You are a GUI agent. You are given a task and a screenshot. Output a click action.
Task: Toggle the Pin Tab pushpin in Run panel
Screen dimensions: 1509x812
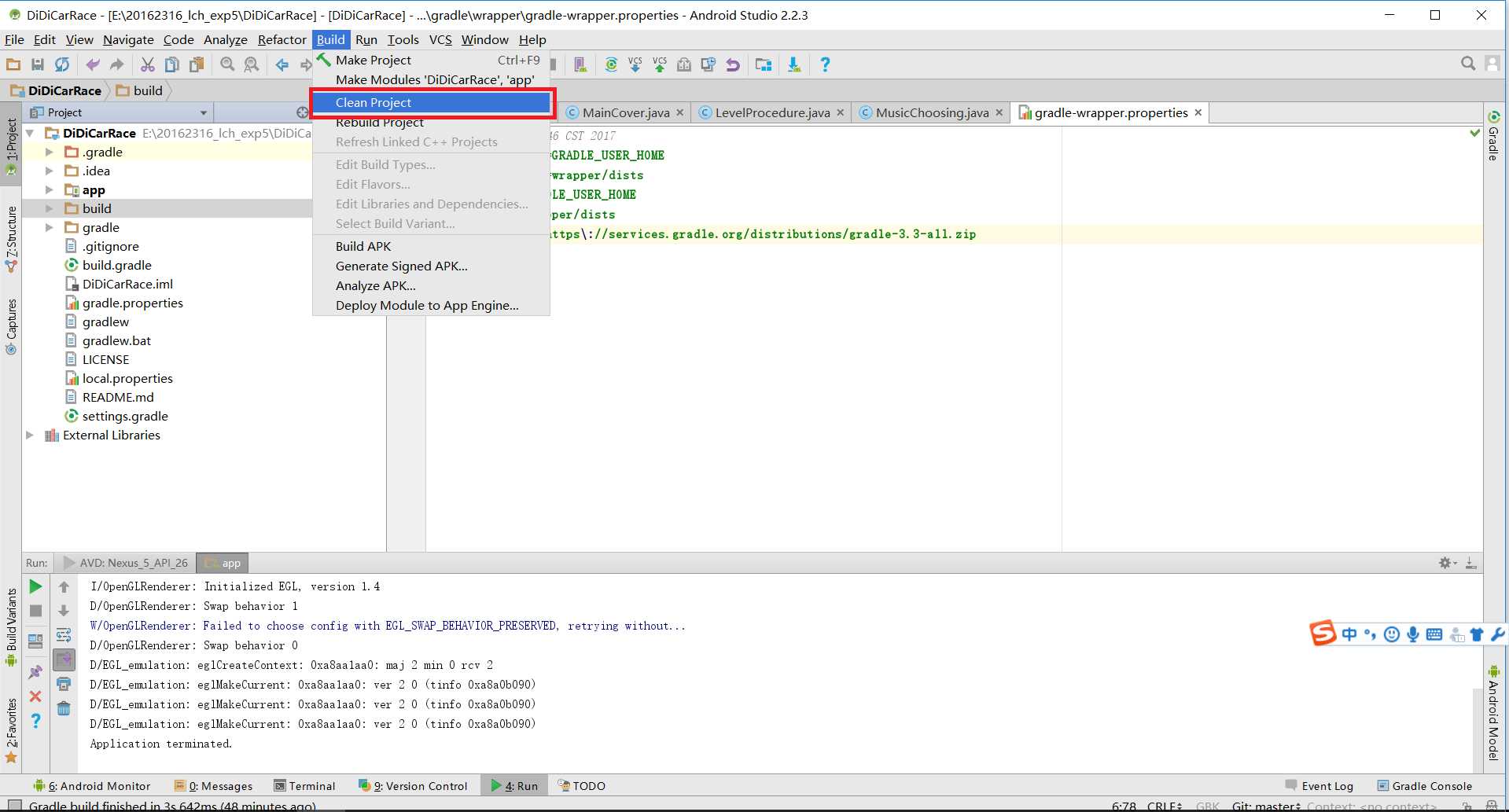(35, 672)
